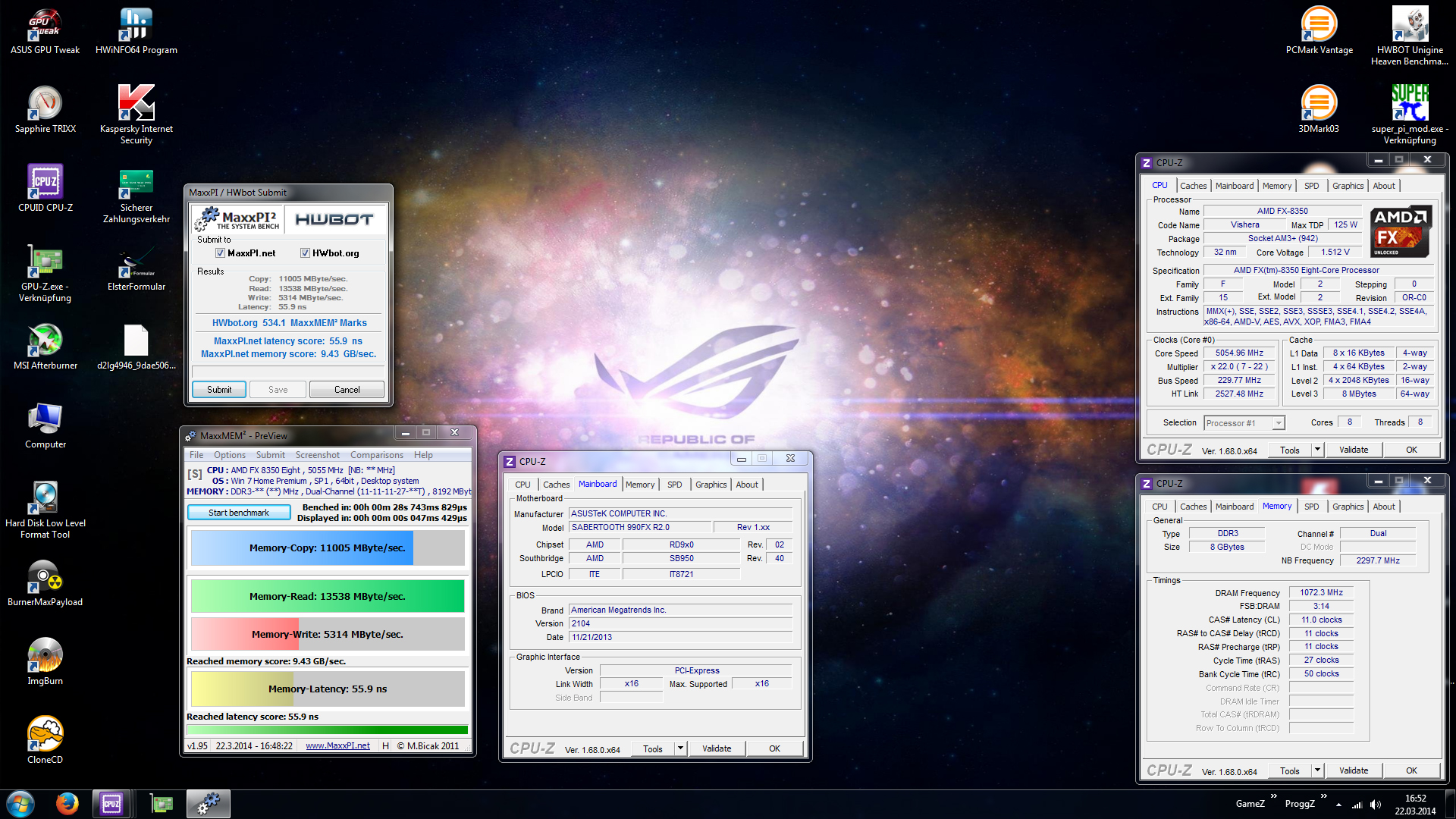Click the HWBOT logo banner

click(334, 220)
